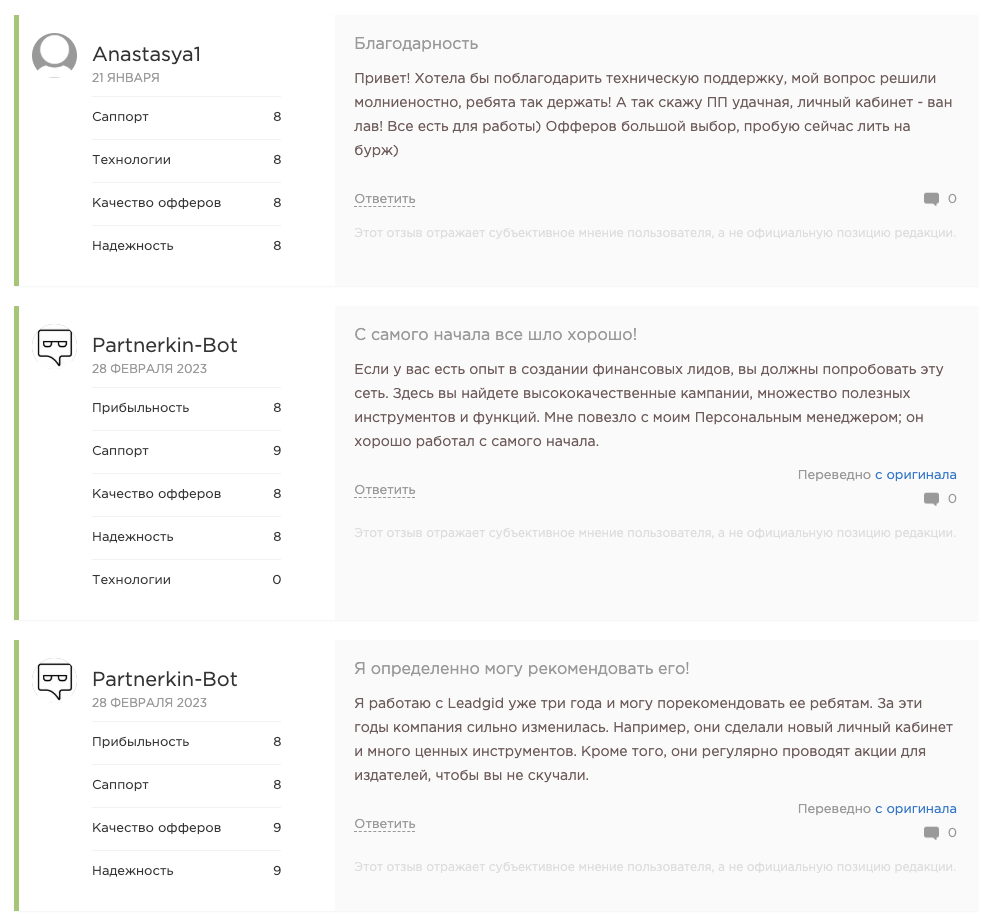Click "Прибыльность" rating row in the bottom review
988x922 pixels.
pos(186,742)
